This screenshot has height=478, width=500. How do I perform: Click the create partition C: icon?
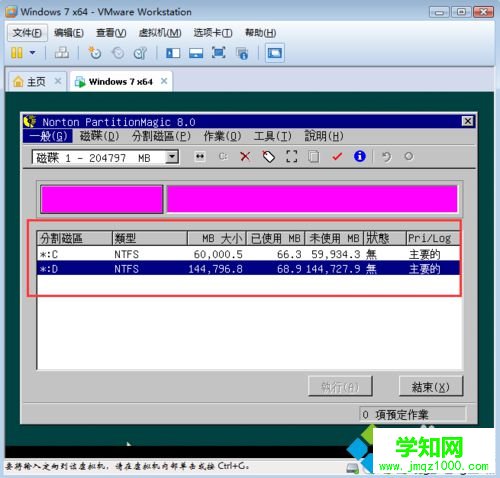click(223, 156)
